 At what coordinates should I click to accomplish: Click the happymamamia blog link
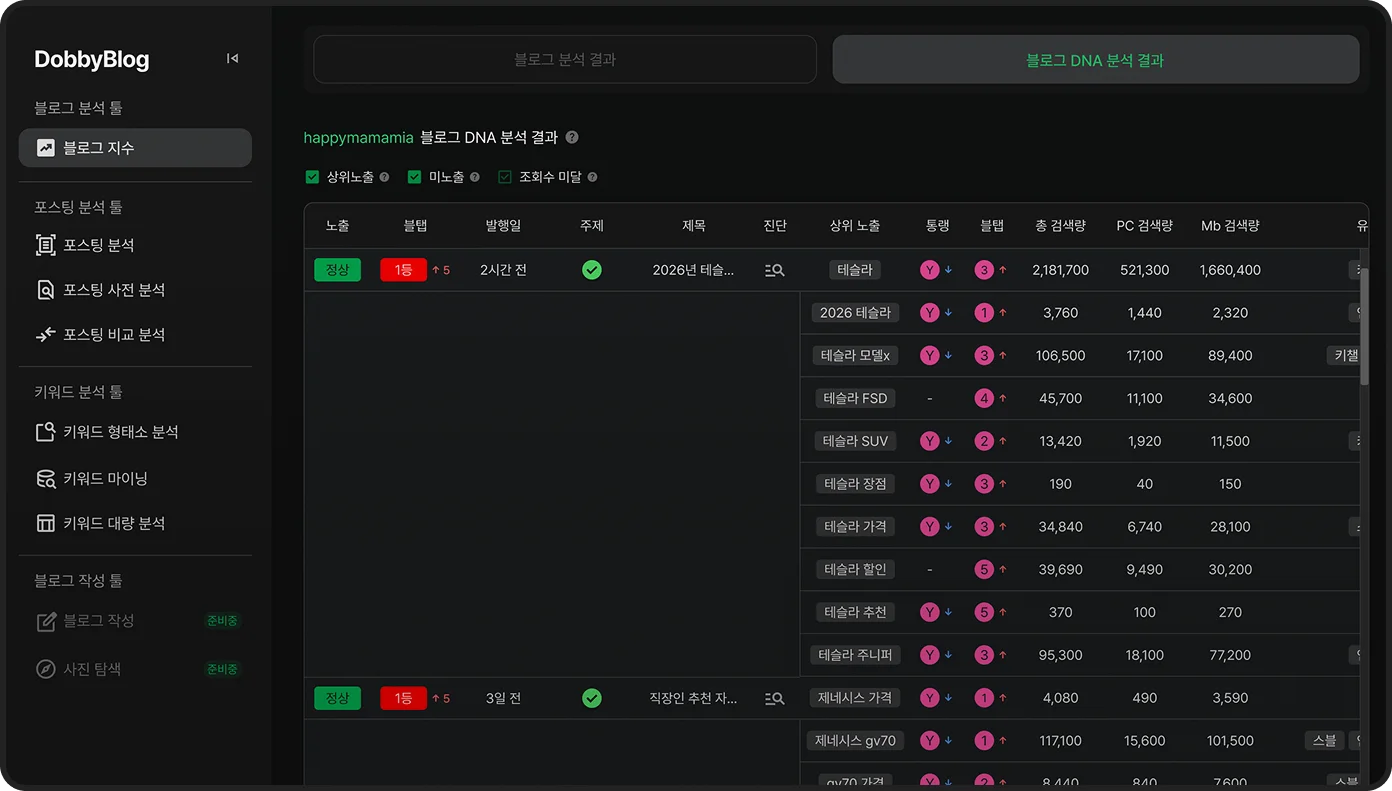click(358, 138)
